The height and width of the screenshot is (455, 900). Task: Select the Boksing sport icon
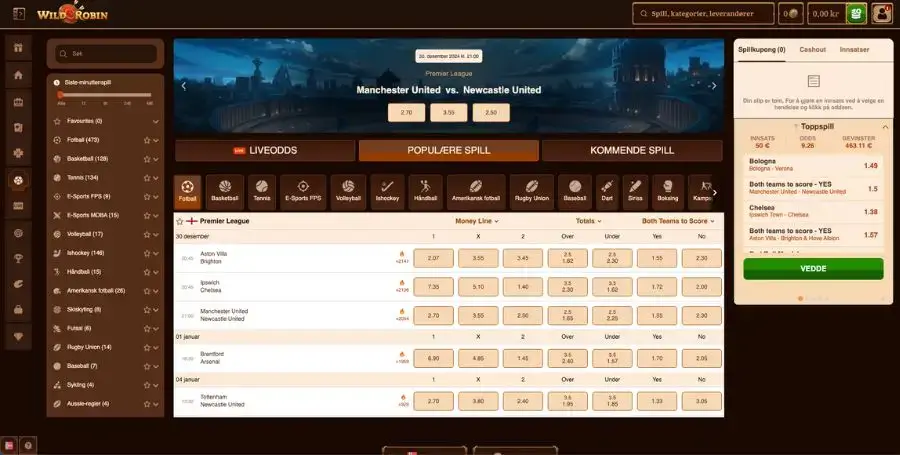point(668,192)
